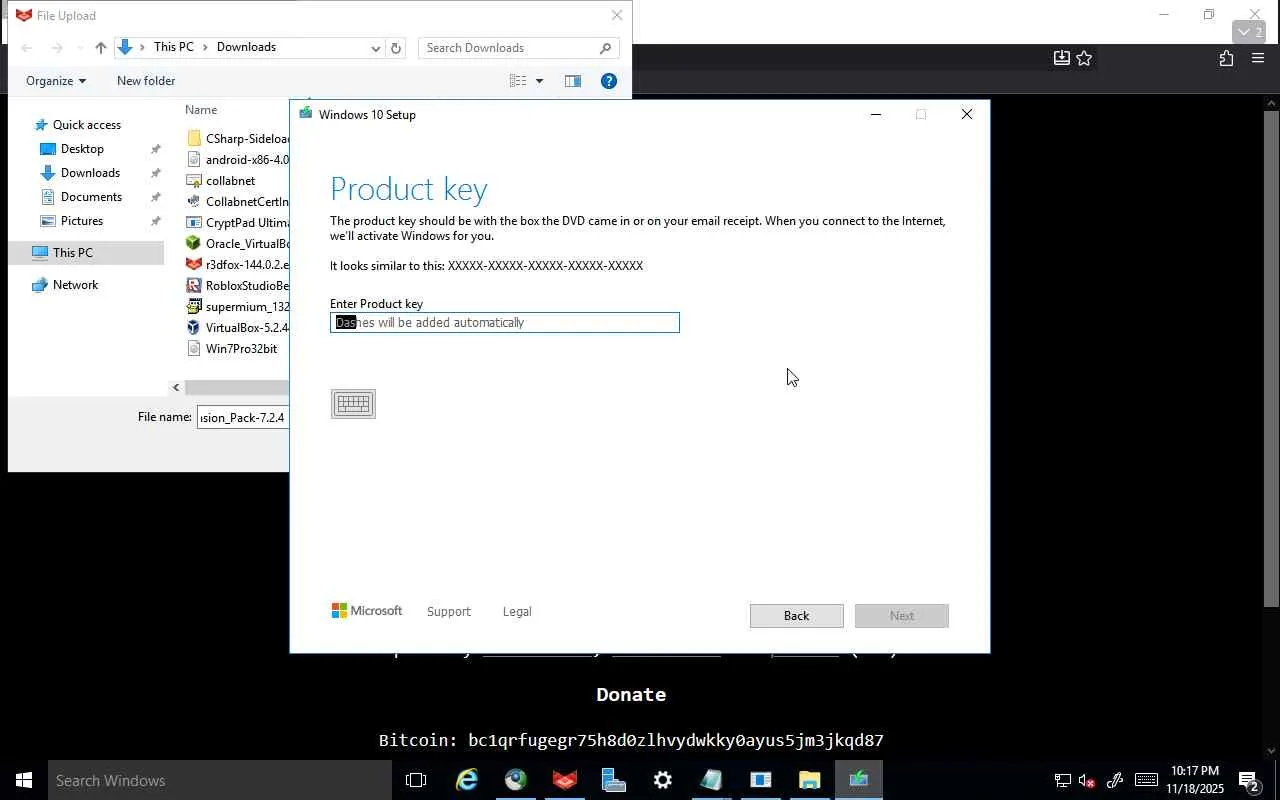Click the browser page vertical scrollbar

(1272, 358)
